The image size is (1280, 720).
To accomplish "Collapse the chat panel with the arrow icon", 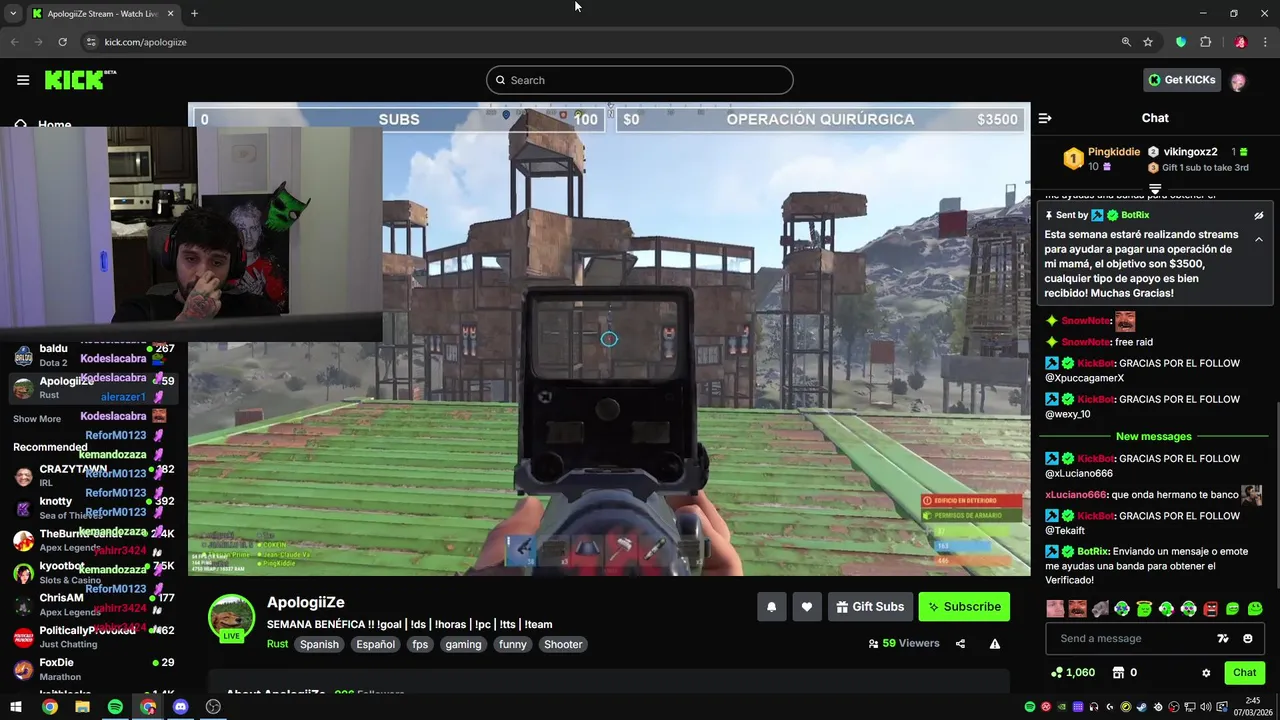I will point(1045,118).
